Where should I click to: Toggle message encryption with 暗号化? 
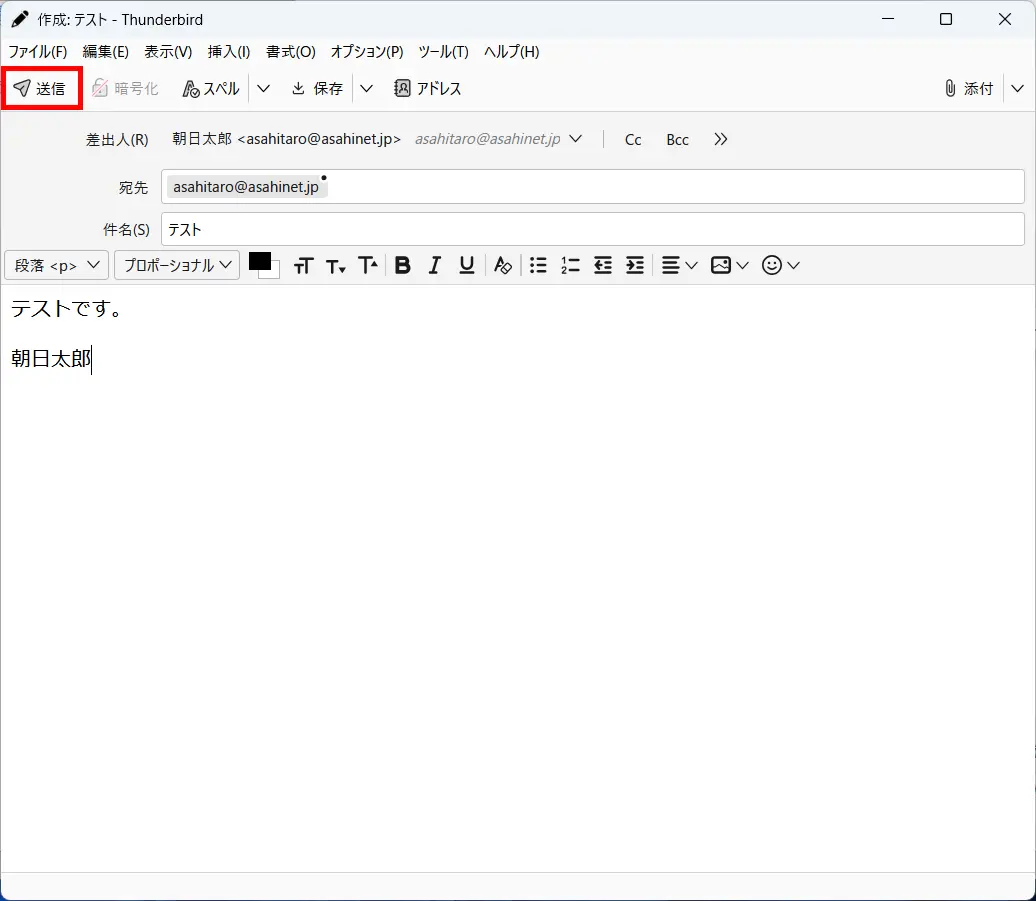125,88
